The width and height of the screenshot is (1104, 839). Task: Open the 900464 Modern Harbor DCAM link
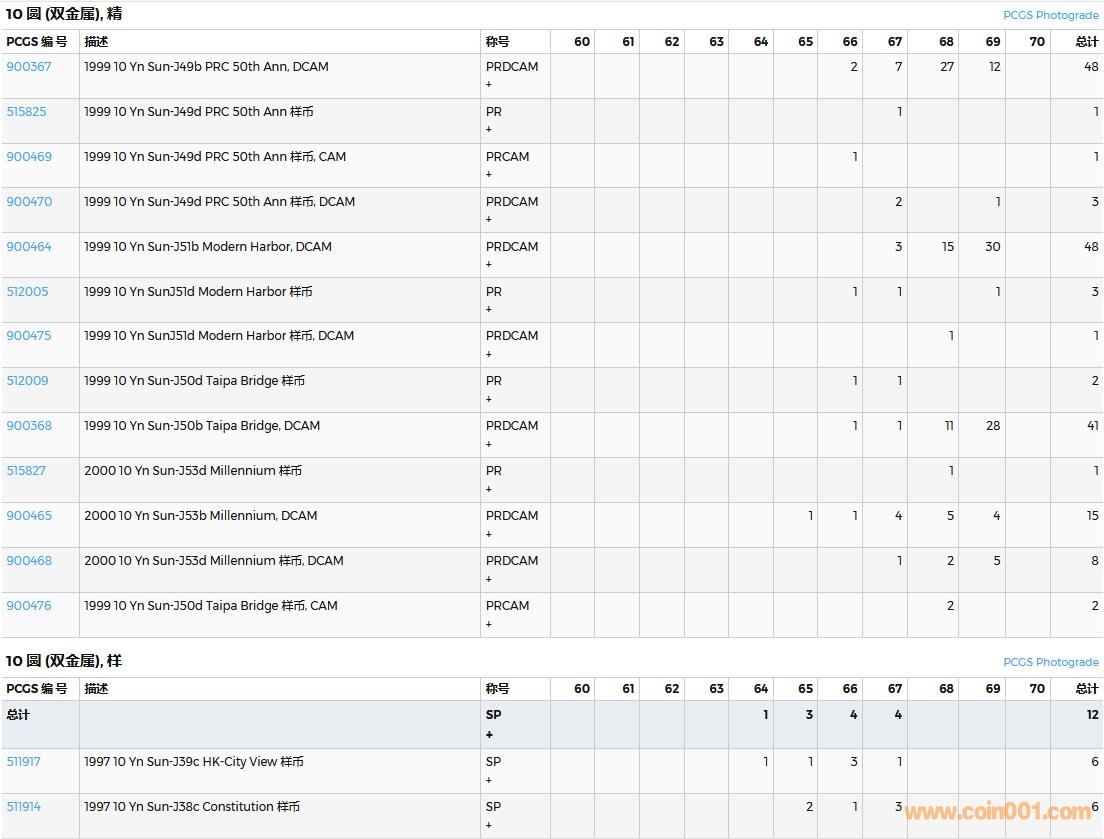click(29, 247)
